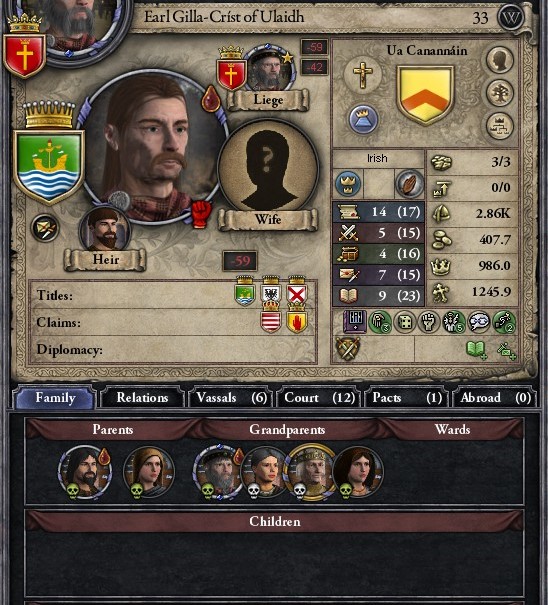Open the realm tree laws icon

[x=499, y=126]
